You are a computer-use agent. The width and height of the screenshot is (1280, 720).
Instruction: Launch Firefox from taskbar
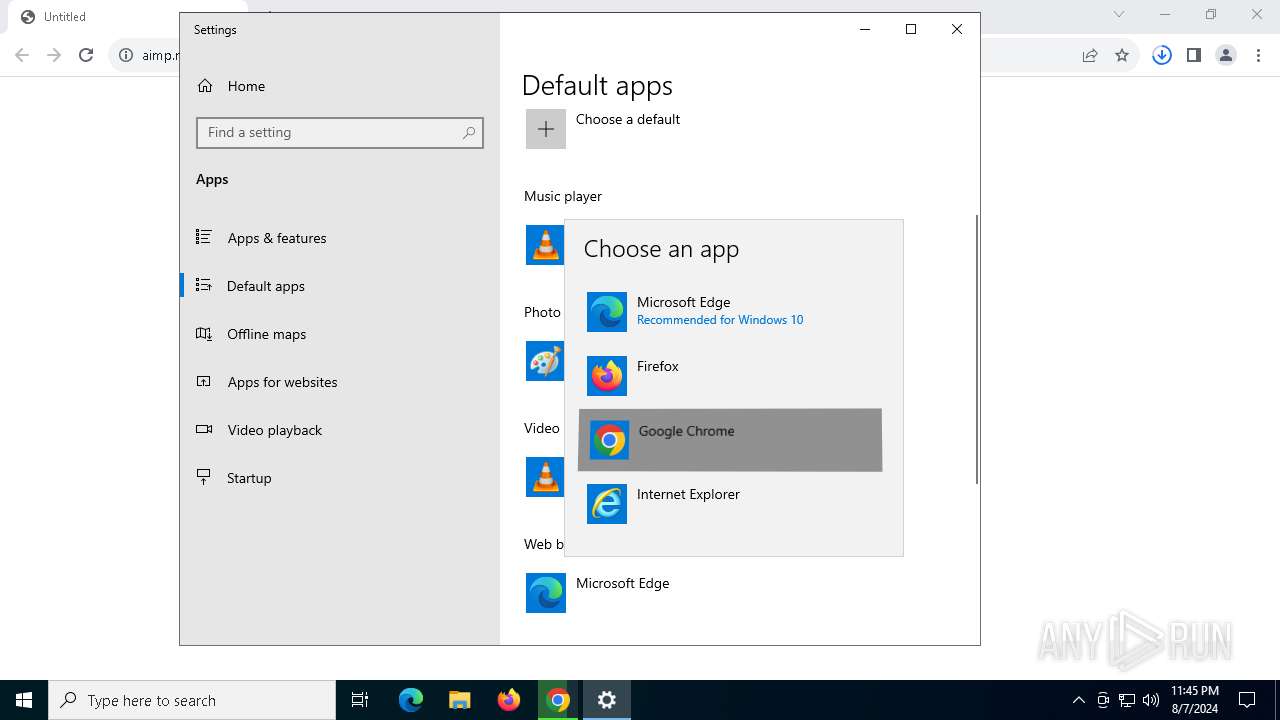509,700
